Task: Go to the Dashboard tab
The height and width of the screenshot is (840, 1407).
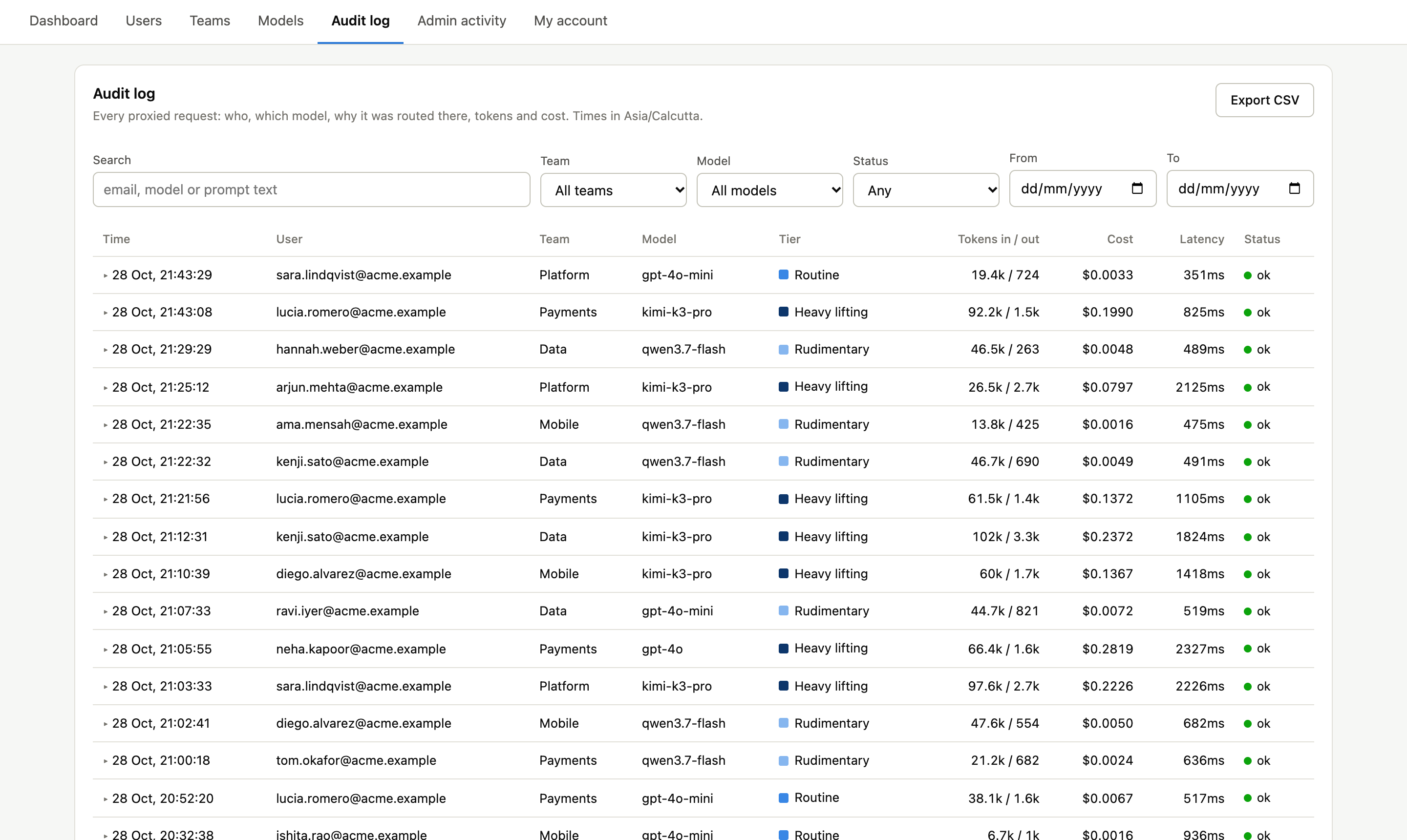Action: pos(64,21)
